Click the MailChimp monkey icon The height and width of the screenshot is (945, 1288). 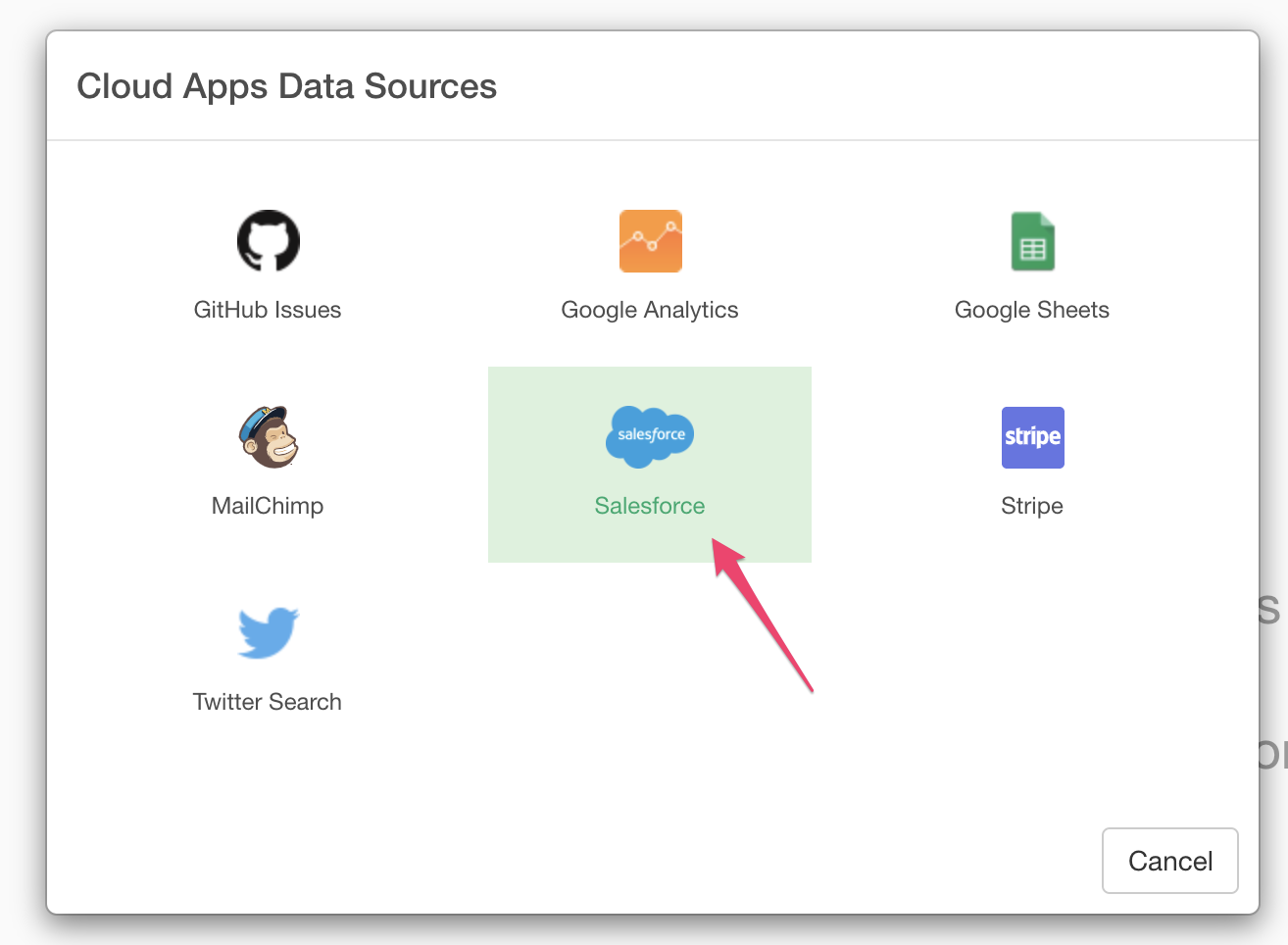pyautogui.click(x=268, y=437)
